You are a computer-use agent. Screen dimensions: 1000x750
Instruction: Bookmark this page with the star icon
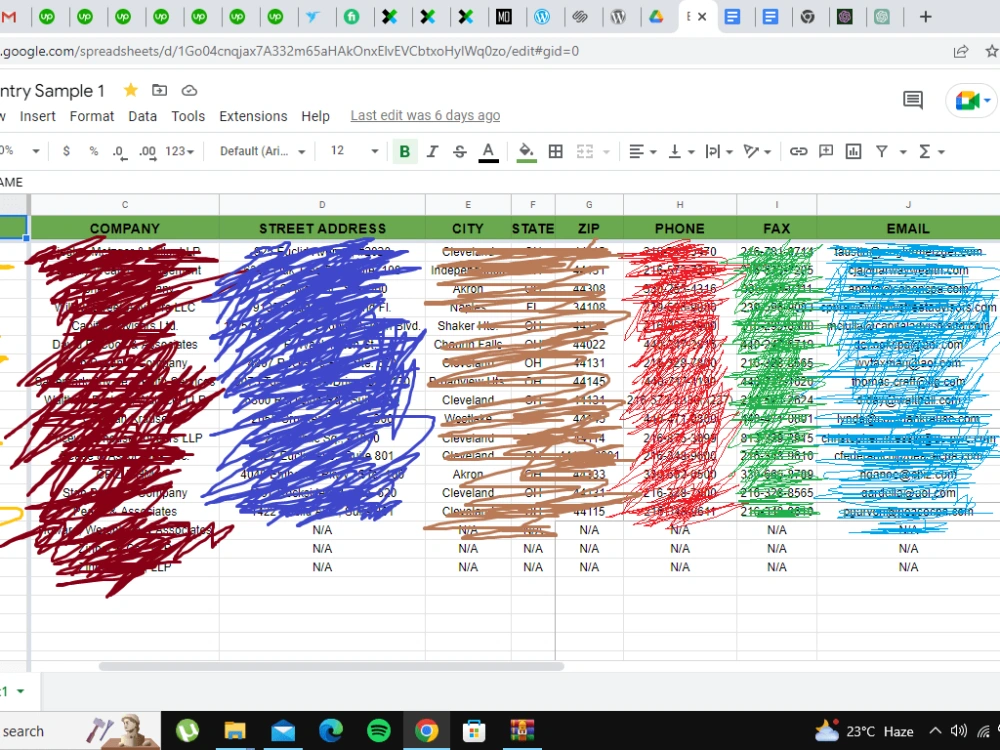tap(992, 51)
